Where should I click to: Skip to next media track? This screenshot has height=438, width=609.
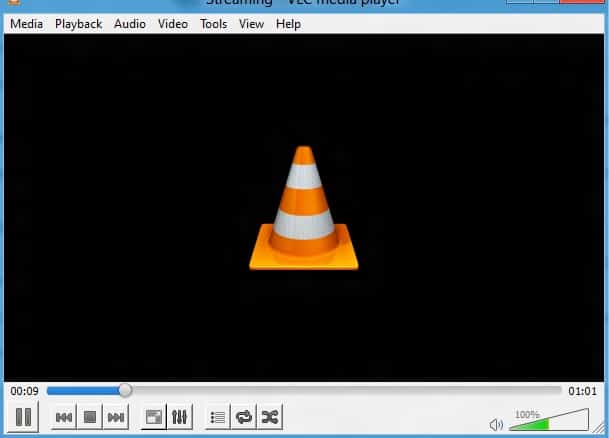tap(116, 417)
